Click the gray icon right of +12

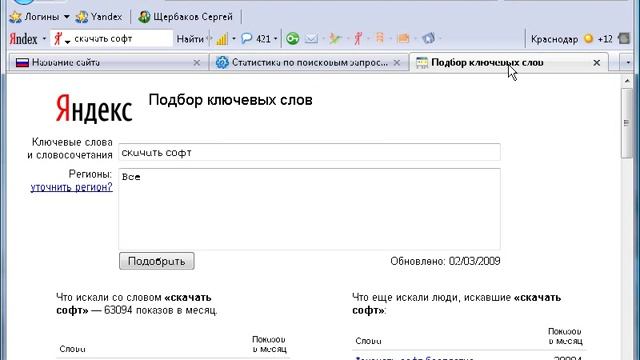[x=624, y=39]
